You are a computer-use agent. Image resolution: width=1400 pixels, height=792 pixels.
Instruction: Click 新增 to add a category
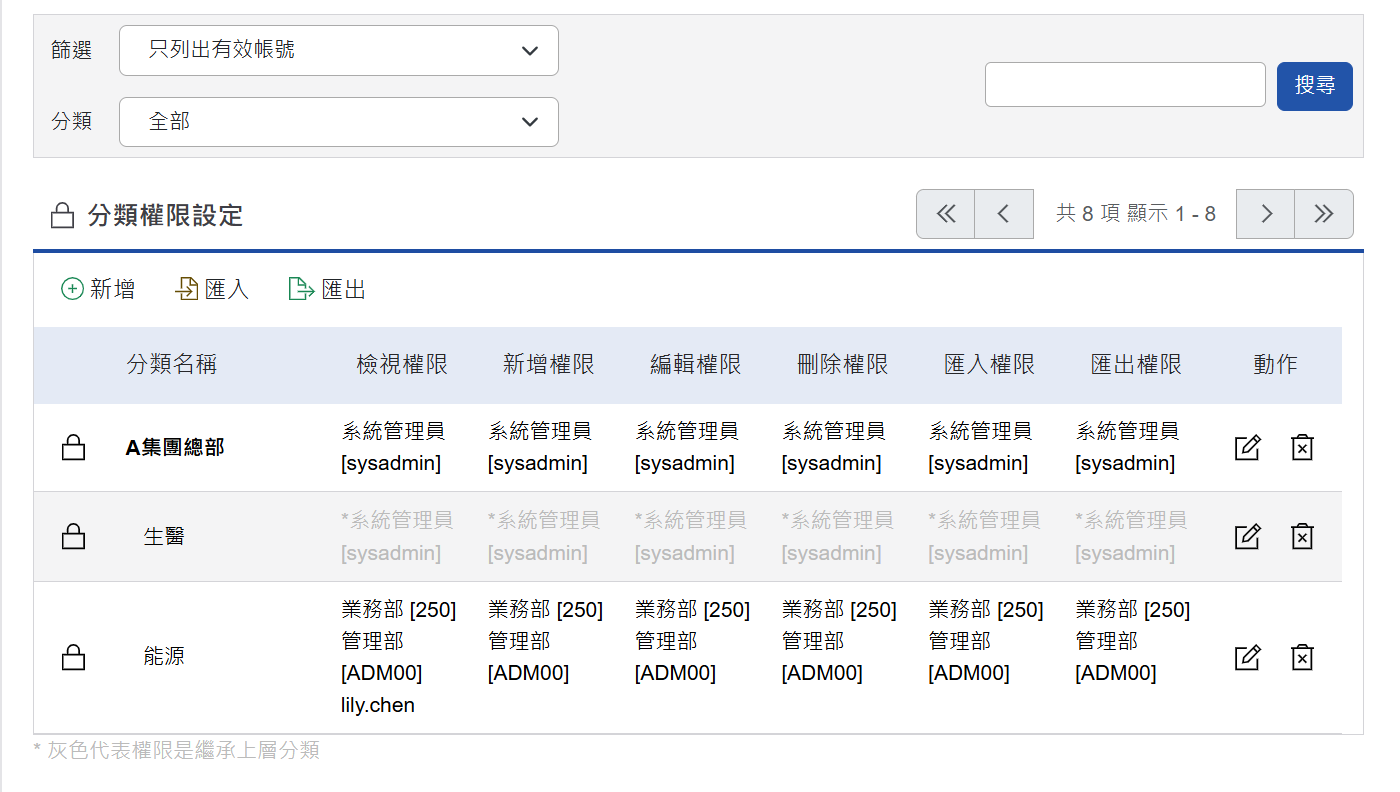pos(98,290)
